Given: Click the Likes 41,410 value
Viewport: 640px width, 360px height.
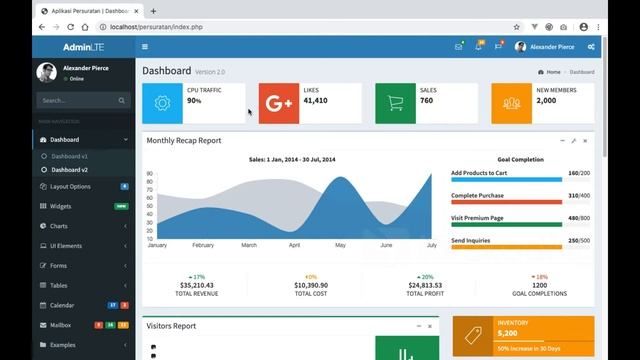Looking at the screenshot, I should pyautogui.click(x=316, y=100).
